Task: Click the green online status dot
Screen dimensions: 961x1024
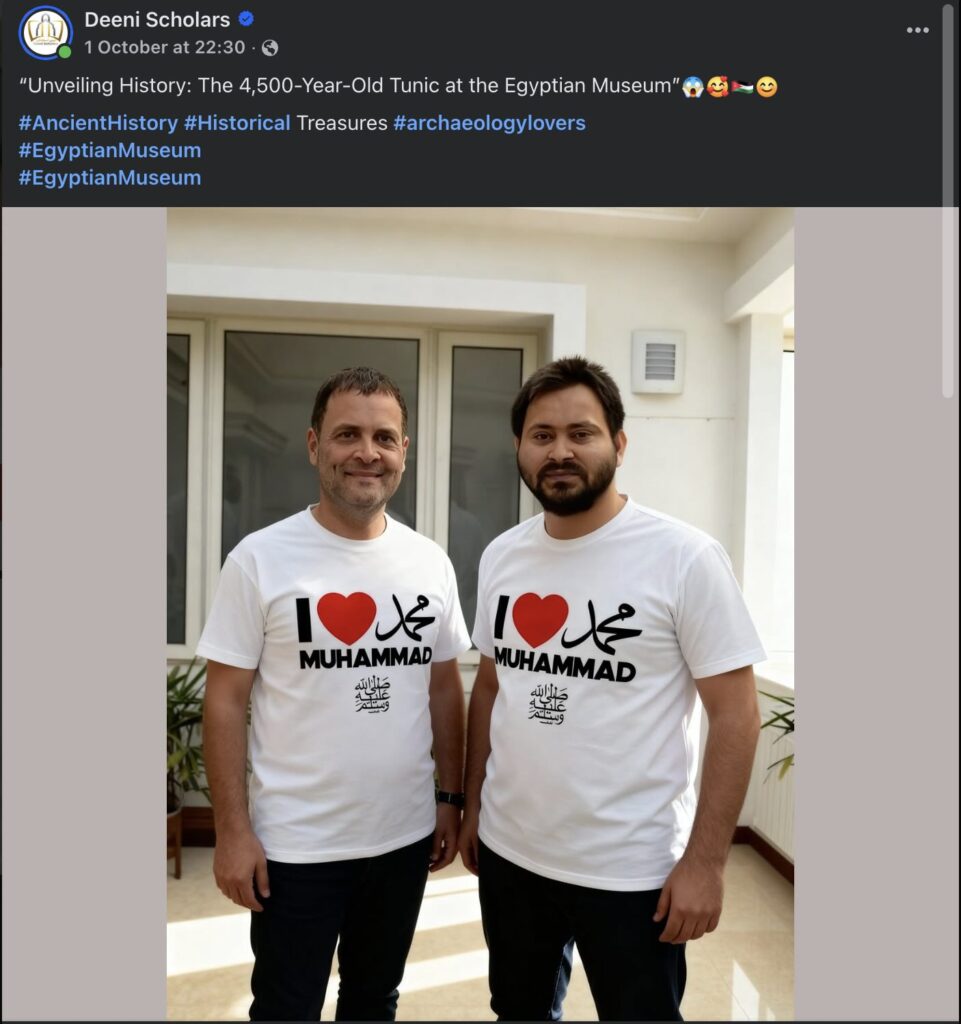Action: click(x=65, y=52)
